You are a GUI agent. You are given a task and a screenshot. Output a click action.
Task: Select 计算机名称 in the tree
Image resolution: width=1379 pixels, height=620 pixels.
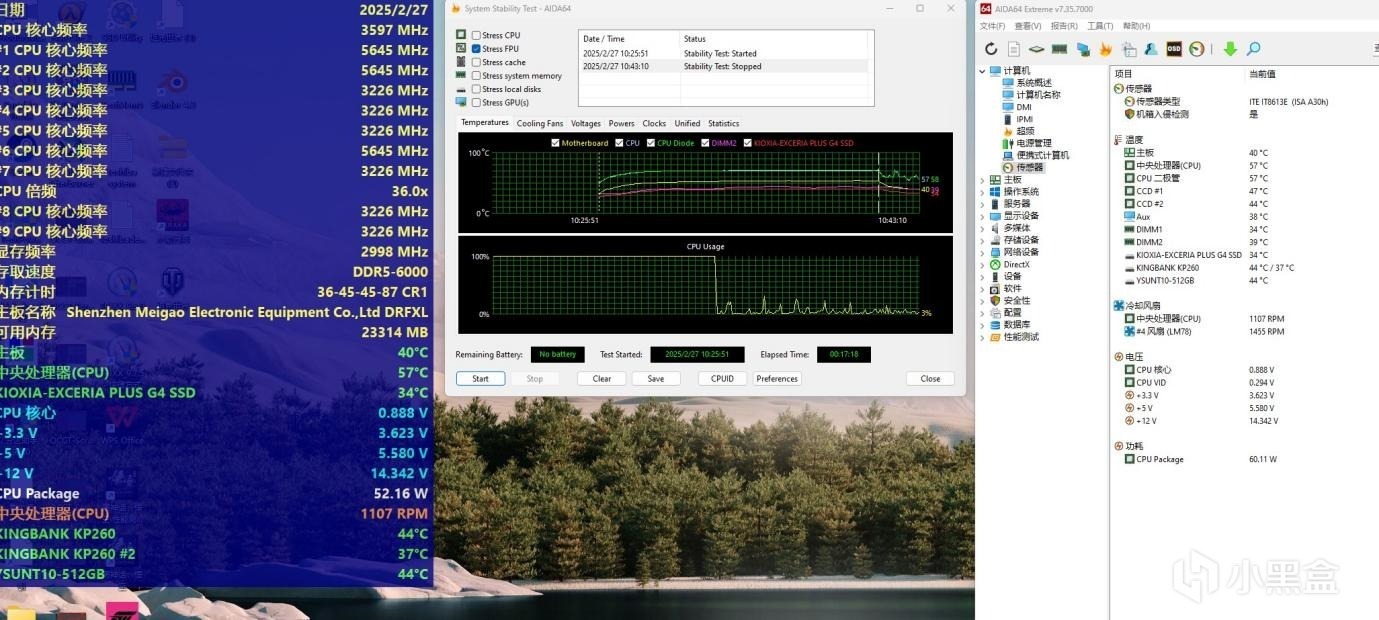pos(1038,95)
